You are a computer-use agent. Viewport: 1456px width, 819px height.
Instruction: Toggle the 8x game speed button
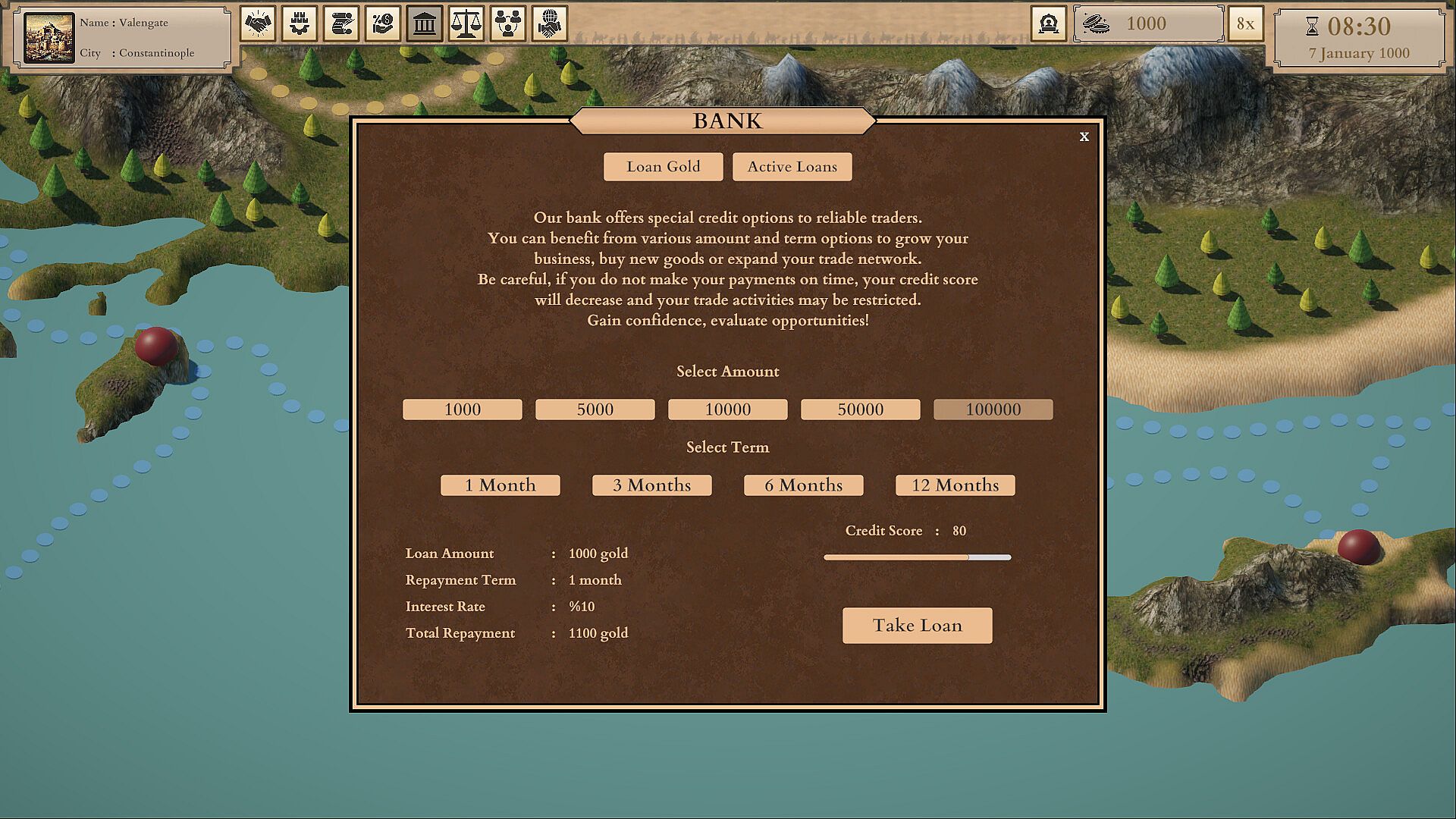coord(1245,24)
